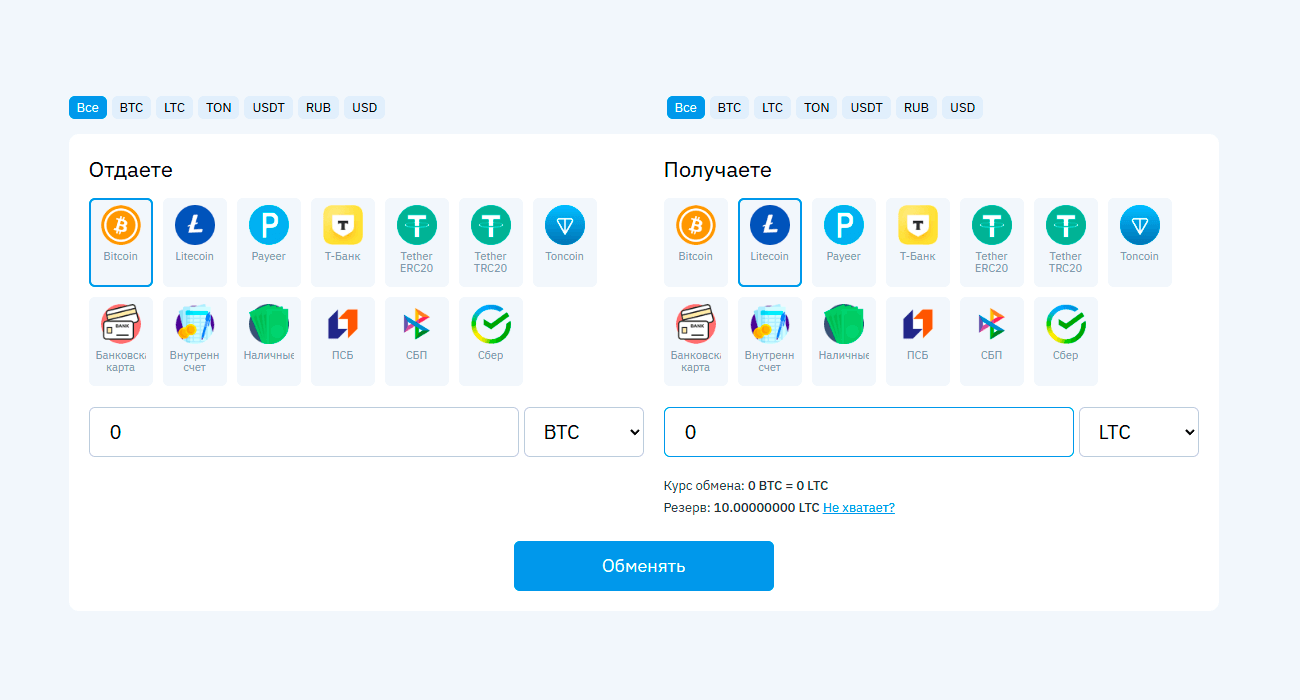This screenshot has width=1300, height=700.
Task: Click the exchange rate text 0 BTC = 0 LTC
Action: pyautogui.click(x=788, y=486)
